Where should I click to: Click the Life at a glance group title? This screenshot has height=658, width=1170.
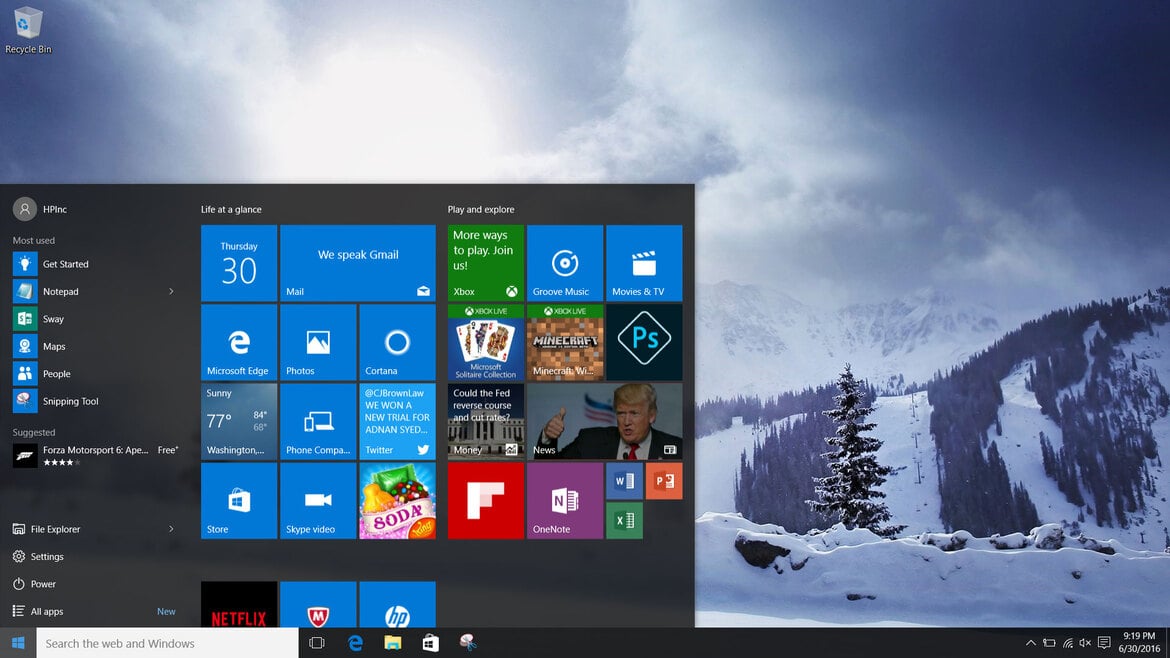point(231,210)
